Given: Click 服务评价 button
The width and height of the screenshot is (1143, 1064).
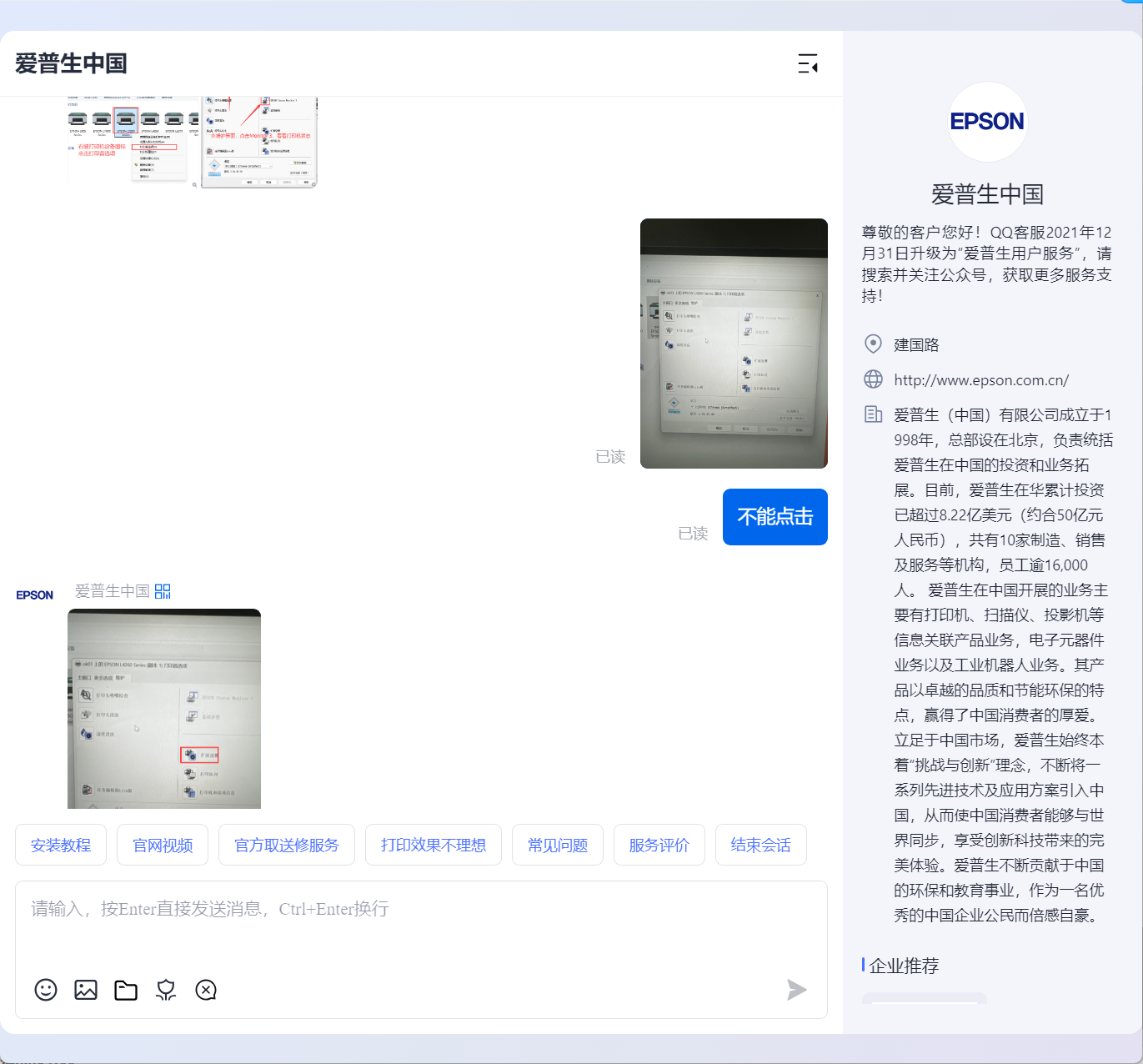Looking at the screenshot, I should coord(659,845).
